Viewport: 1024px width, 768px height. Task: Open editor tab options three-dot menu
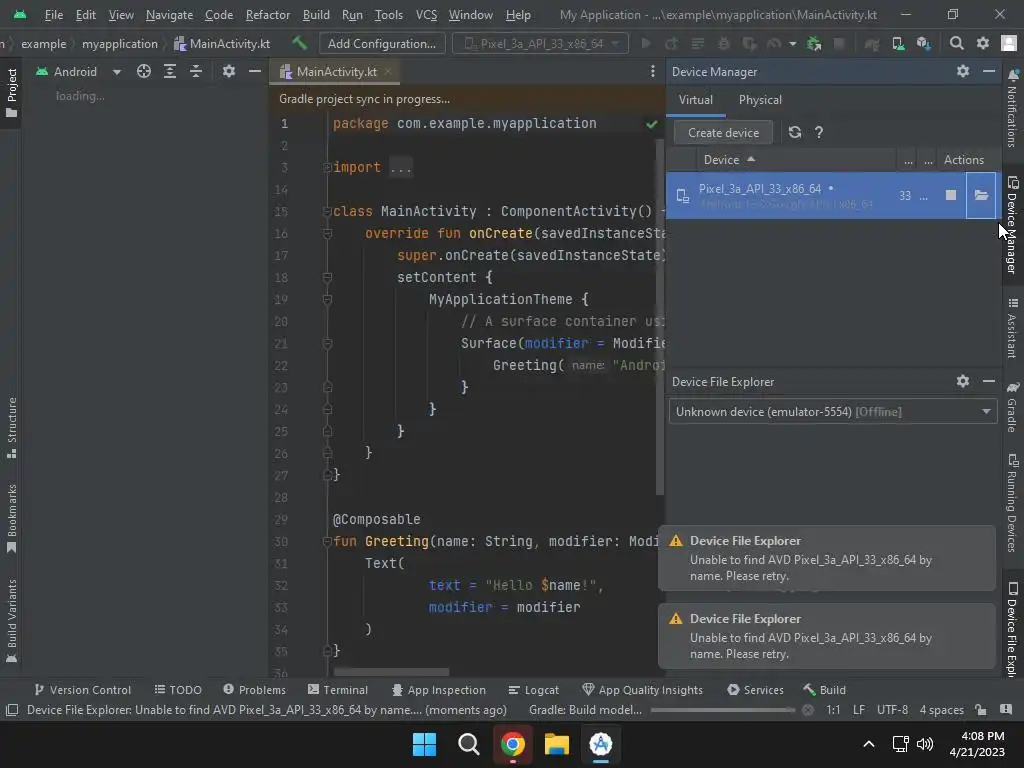pos(652,71)
